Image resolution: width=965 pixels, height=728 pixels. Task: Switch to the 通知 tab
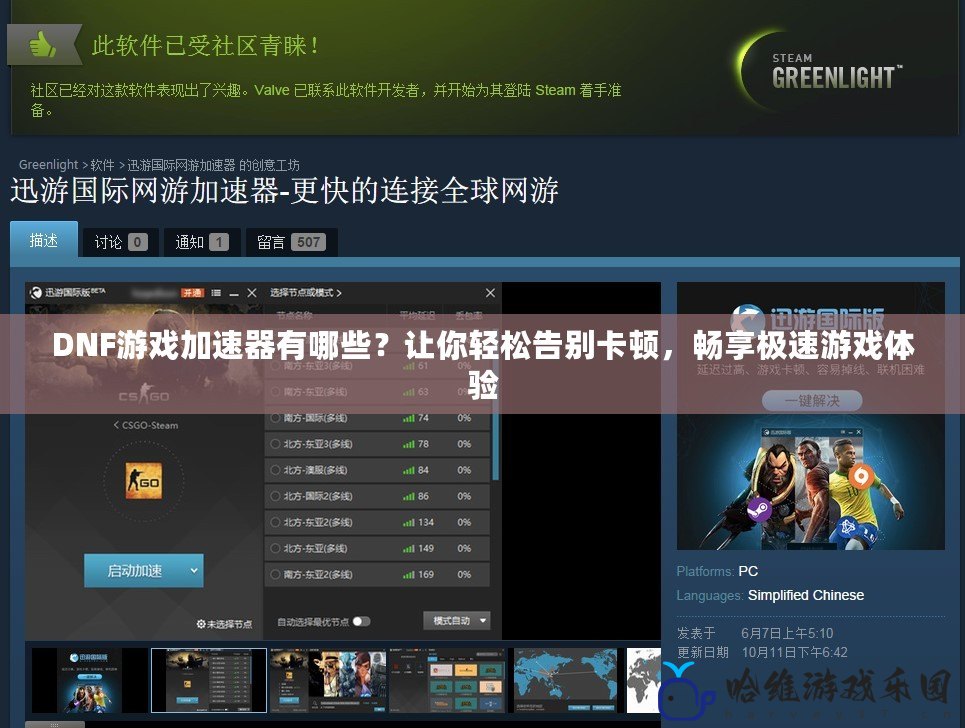point(201,242)
